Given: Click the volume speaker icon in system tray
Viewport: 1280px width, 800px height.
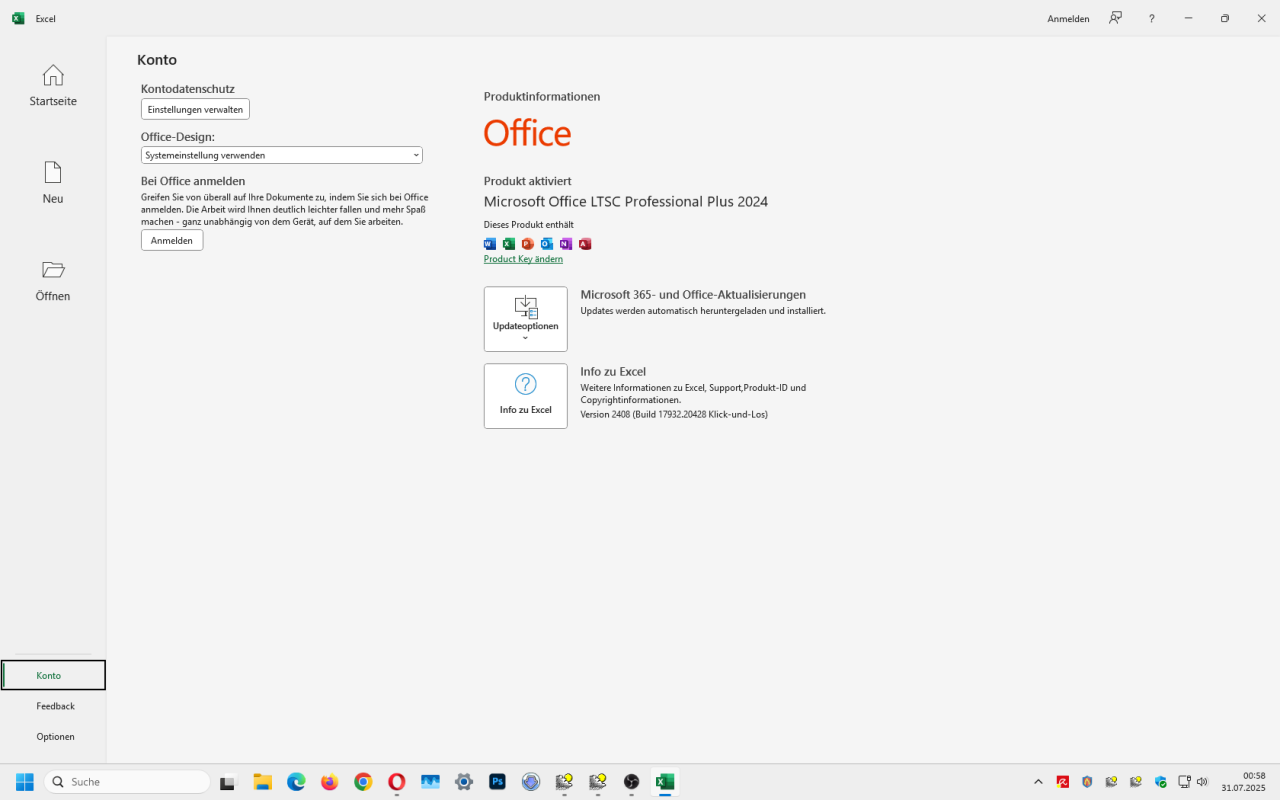Looking at the screenshot, I should (1202, 782).
